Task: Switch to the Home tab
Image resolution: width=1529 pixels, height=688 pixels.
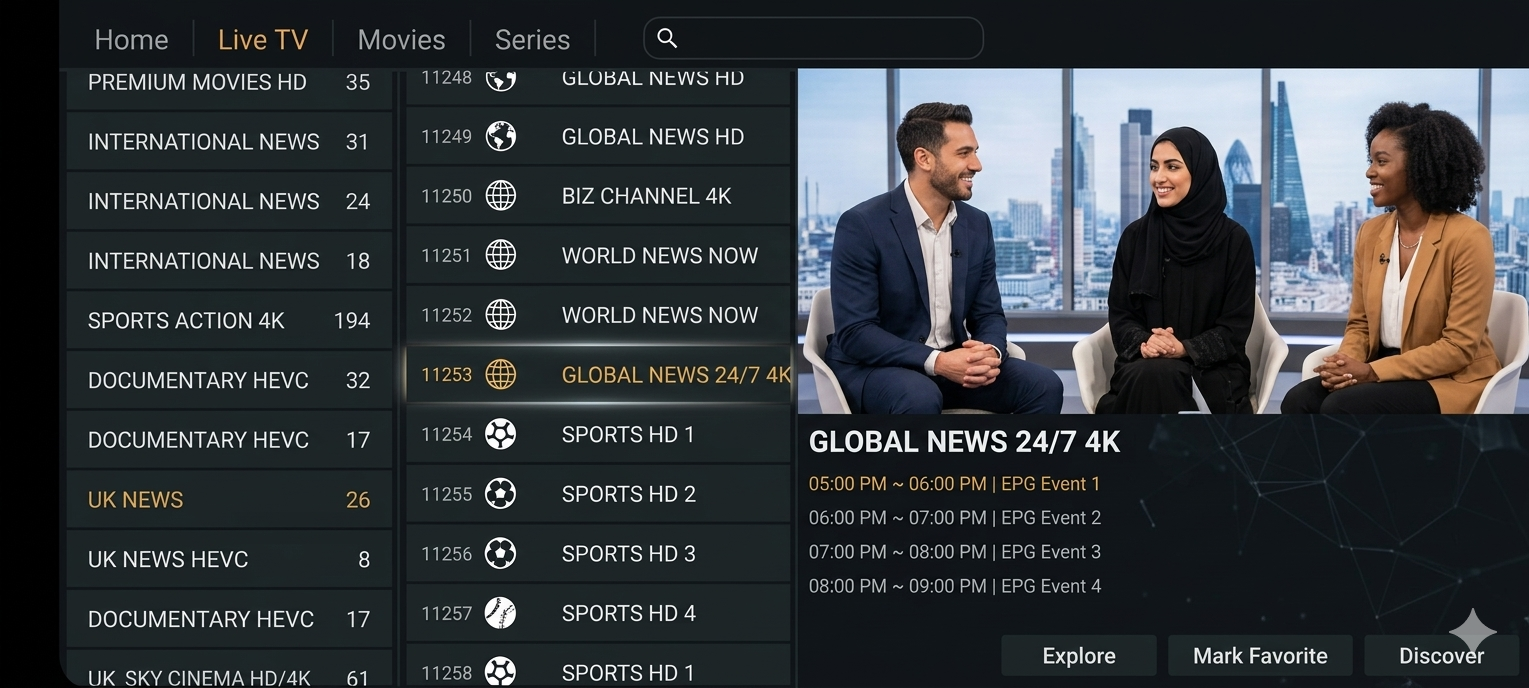Action: click(131, 40)
